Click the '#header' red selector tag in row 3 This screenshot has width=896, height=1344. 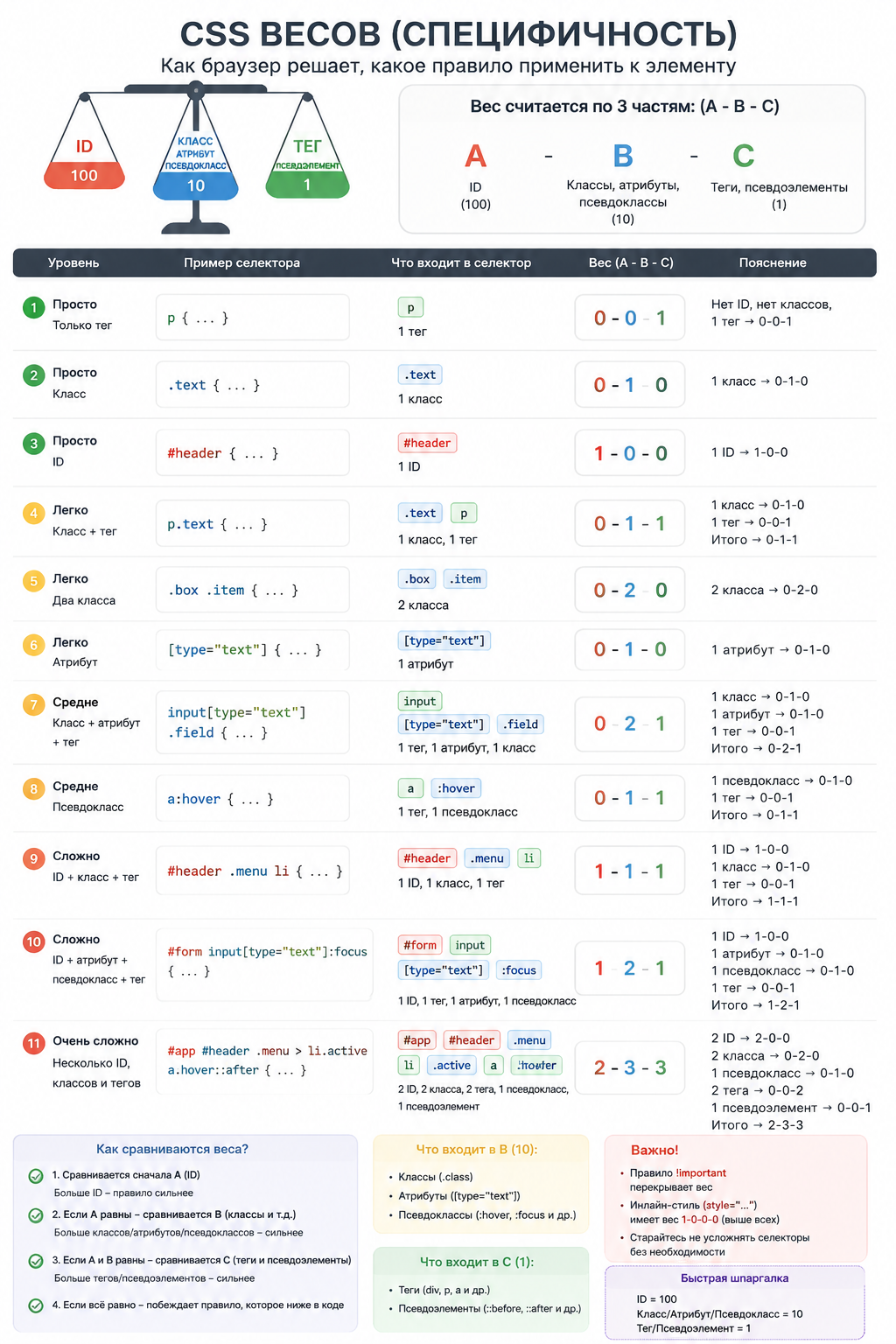click(427, 443)
